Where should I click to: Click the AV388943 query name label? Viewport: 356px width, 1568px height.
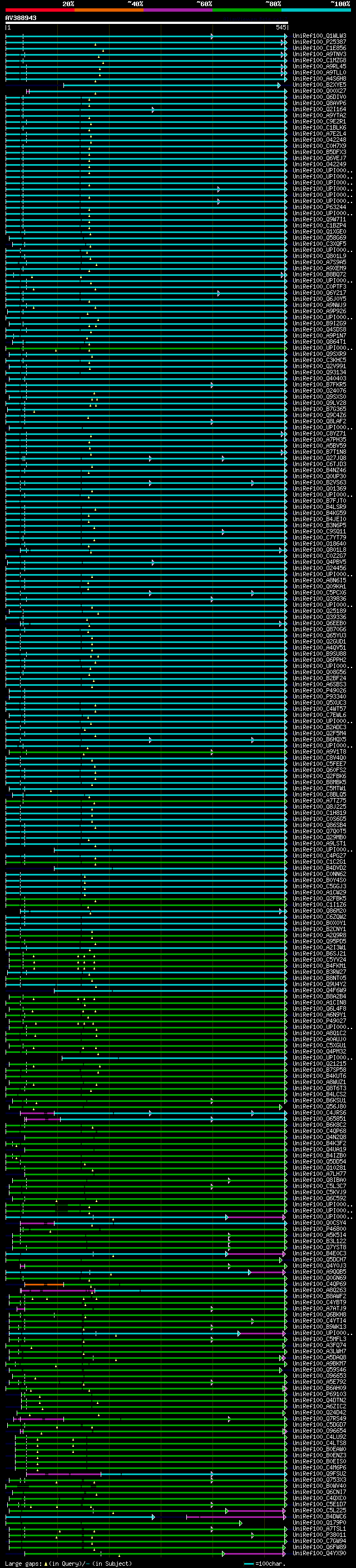[x=21, y=18]
